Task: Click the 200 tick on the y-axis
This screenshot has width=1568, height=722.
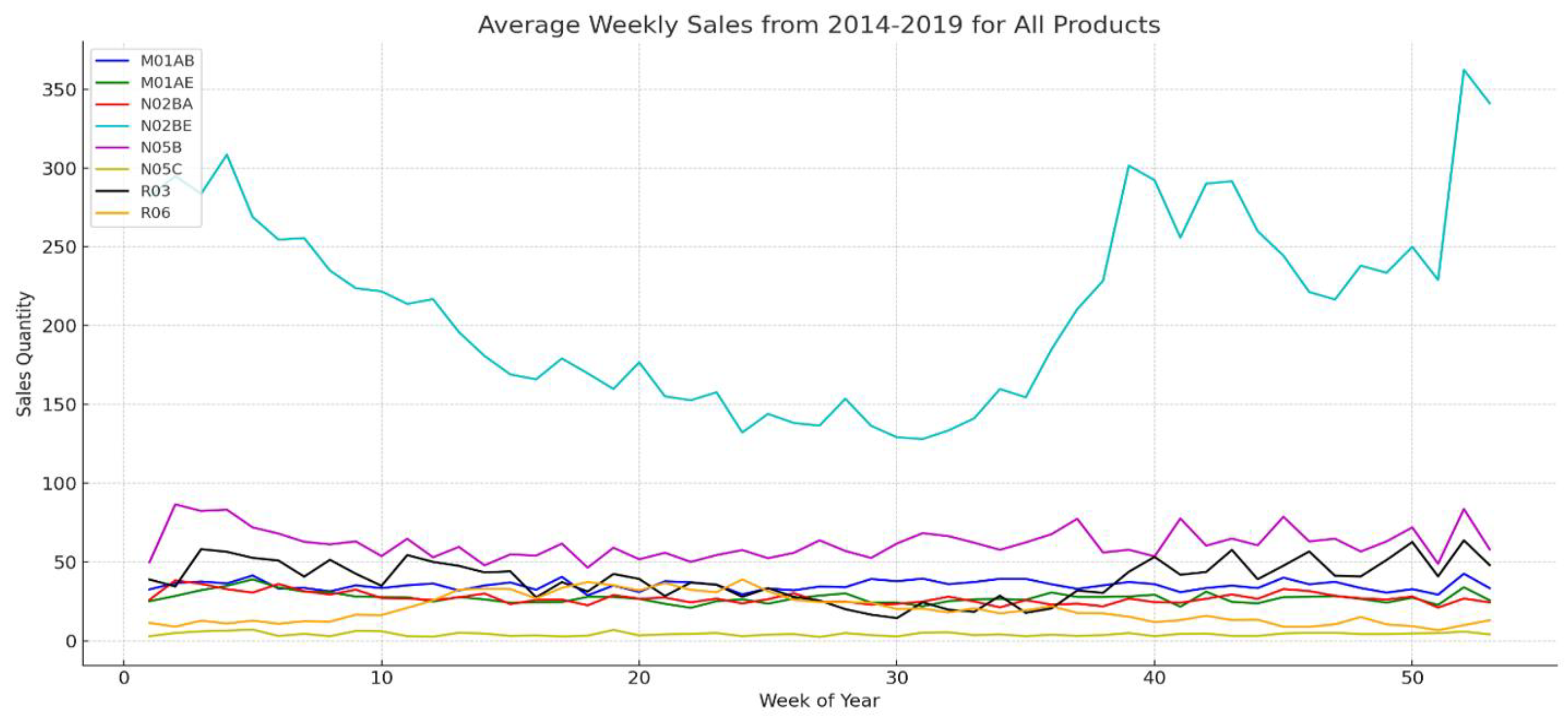Action: point(59,326)
